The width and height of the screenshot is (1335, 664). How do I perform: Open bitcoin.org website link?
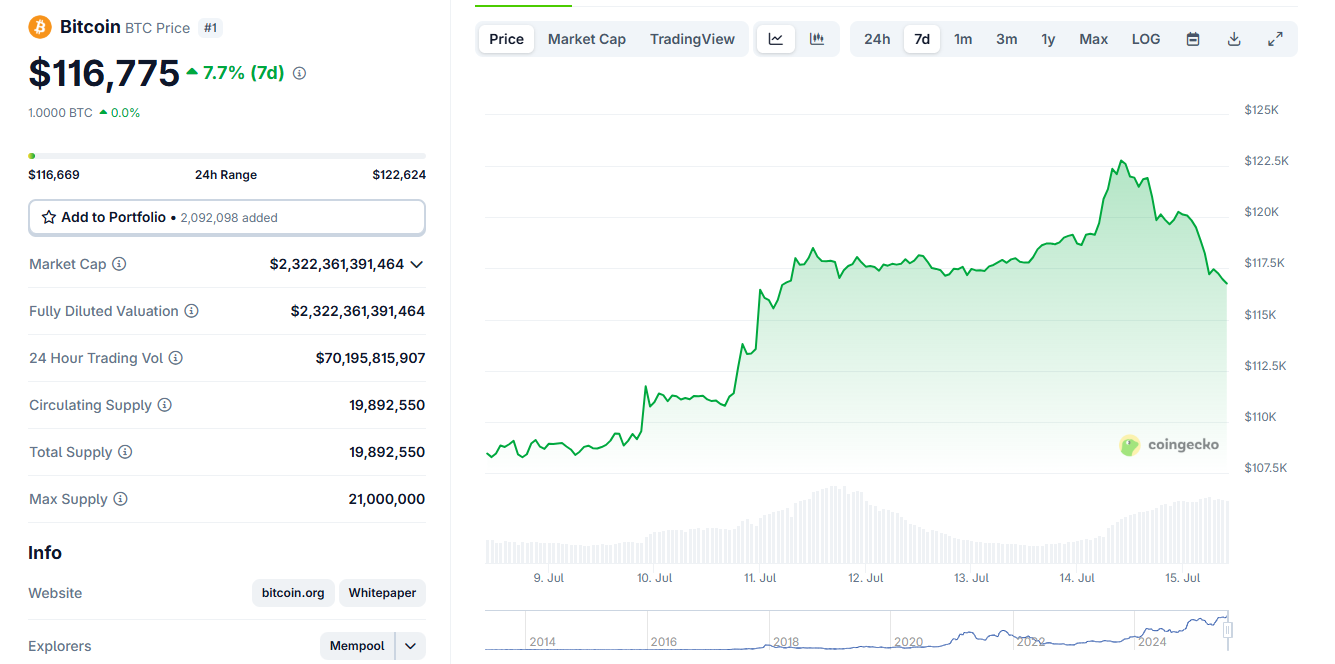click(x=293, y=593)
